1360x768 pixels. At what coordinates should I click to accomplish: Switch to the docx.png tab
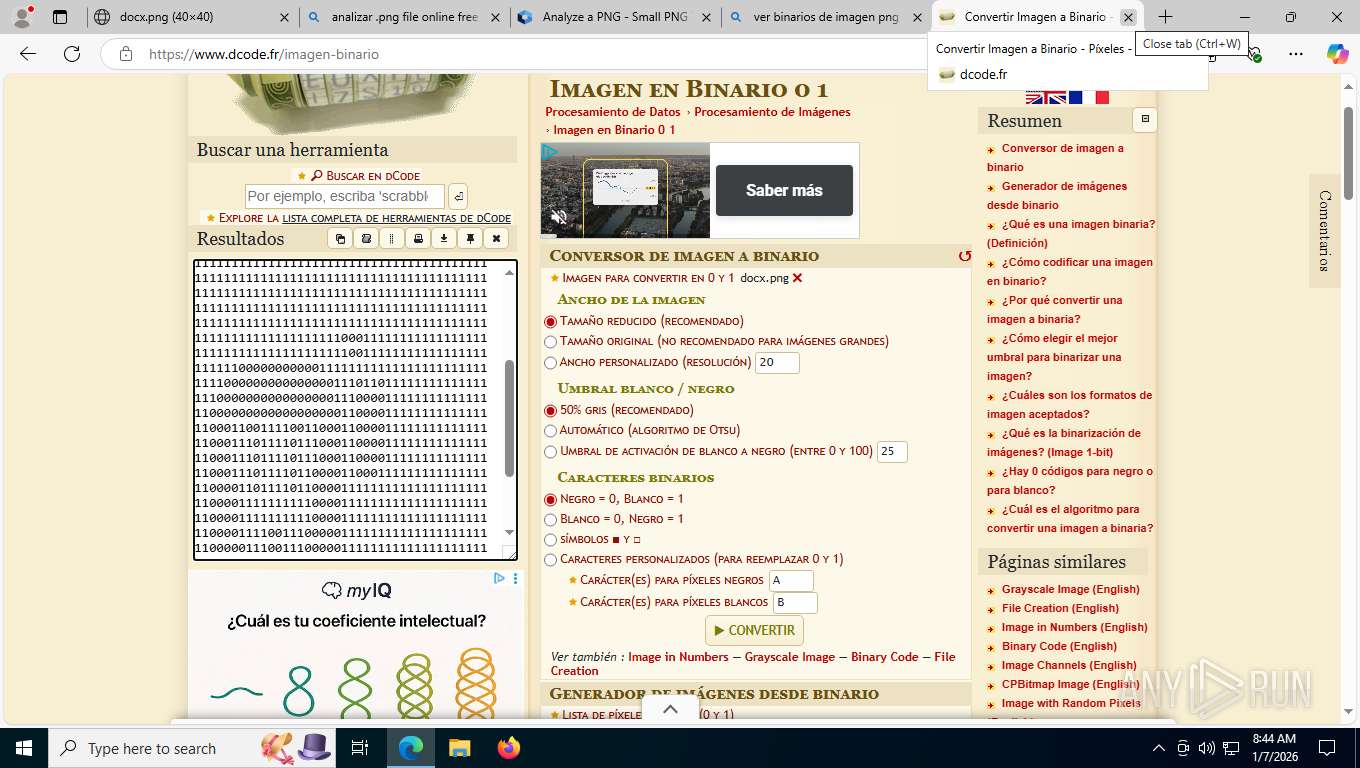pyautogui.click(x=191, y=17)
